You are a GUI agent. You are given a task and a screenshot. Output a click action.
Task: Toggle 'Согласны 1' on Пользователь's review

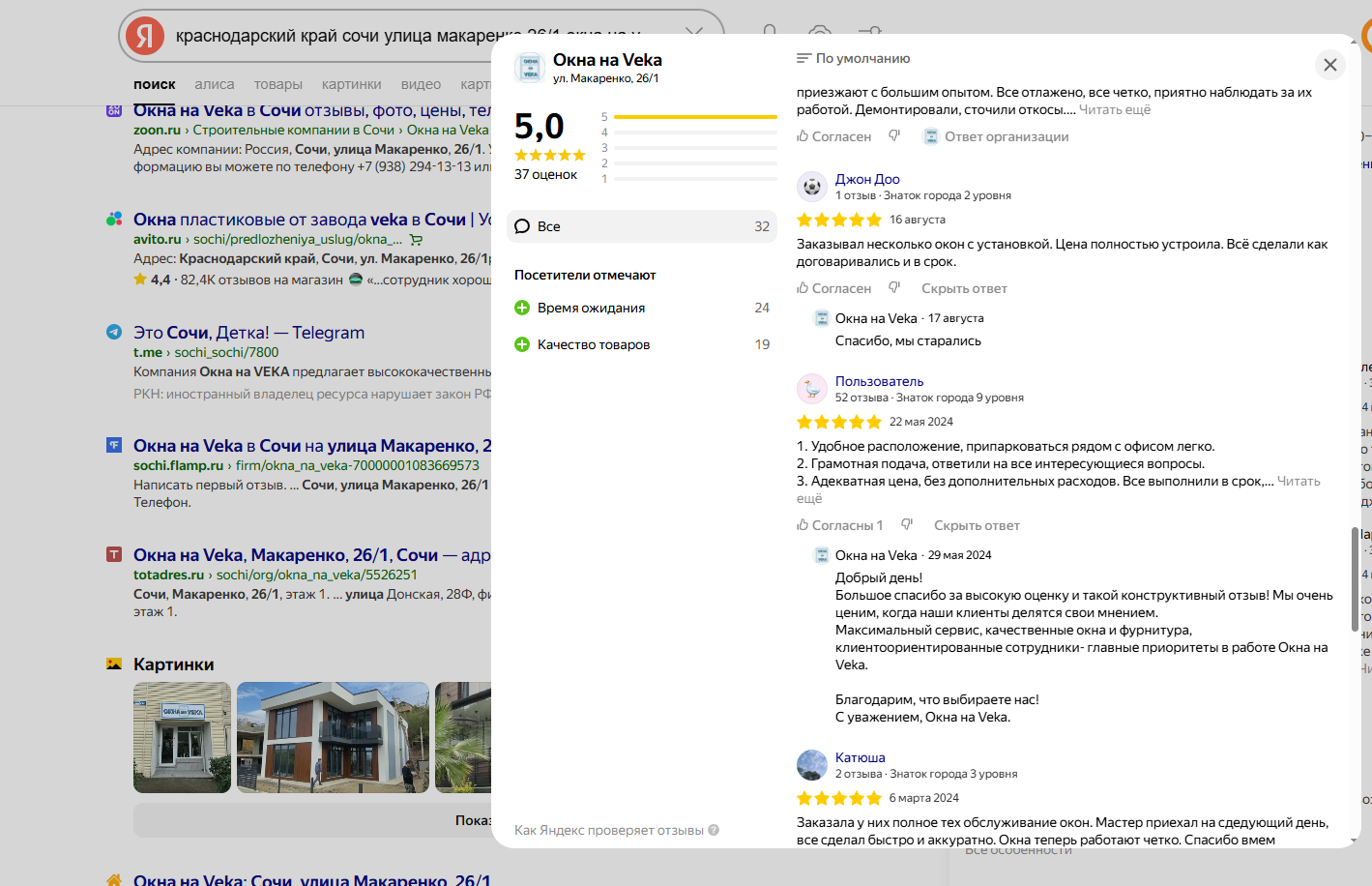(839, 525)
